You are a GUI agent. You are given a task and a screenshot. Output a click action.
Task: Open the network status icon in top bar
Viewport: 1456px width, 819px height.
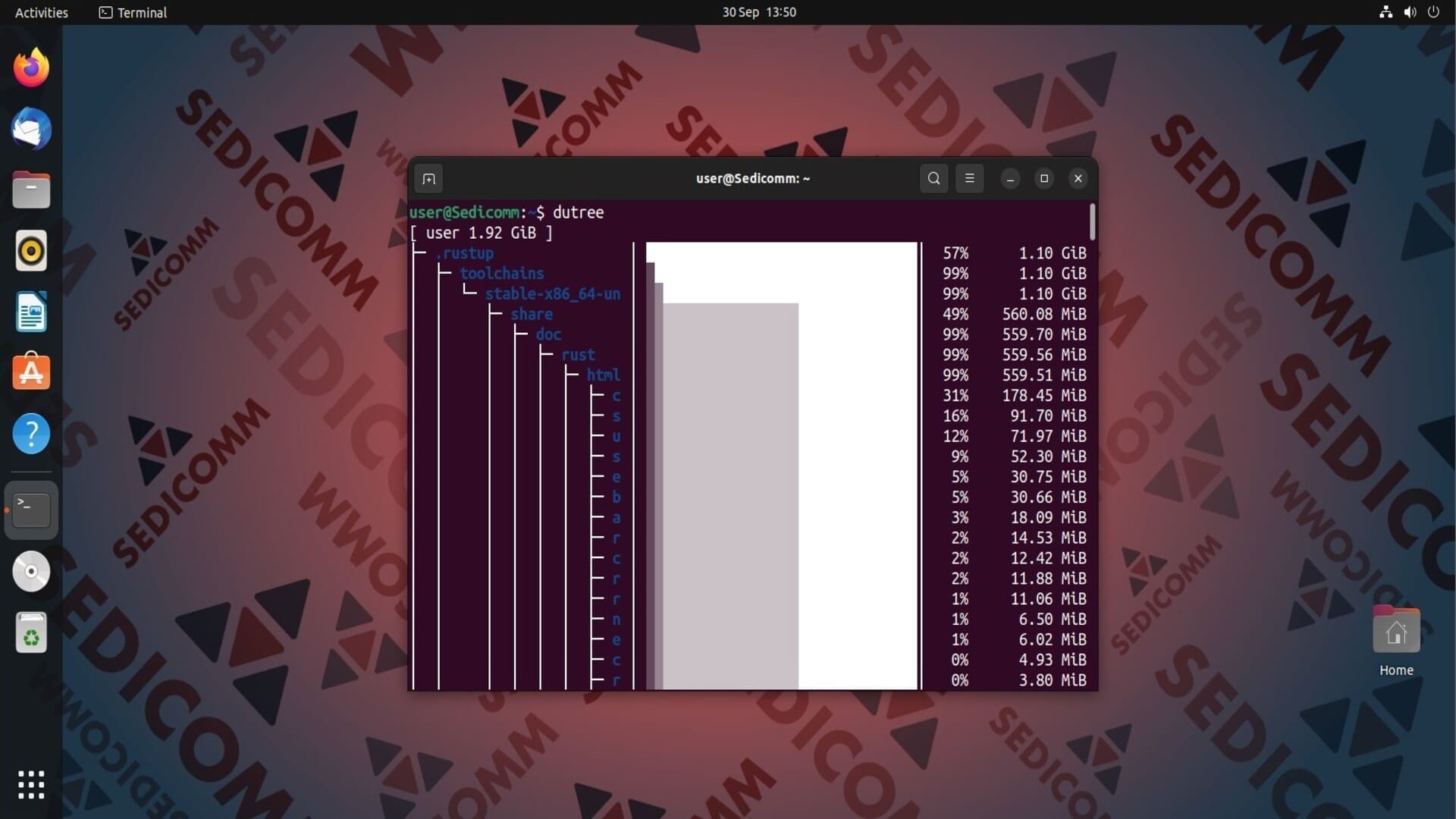click(1386, 12)
